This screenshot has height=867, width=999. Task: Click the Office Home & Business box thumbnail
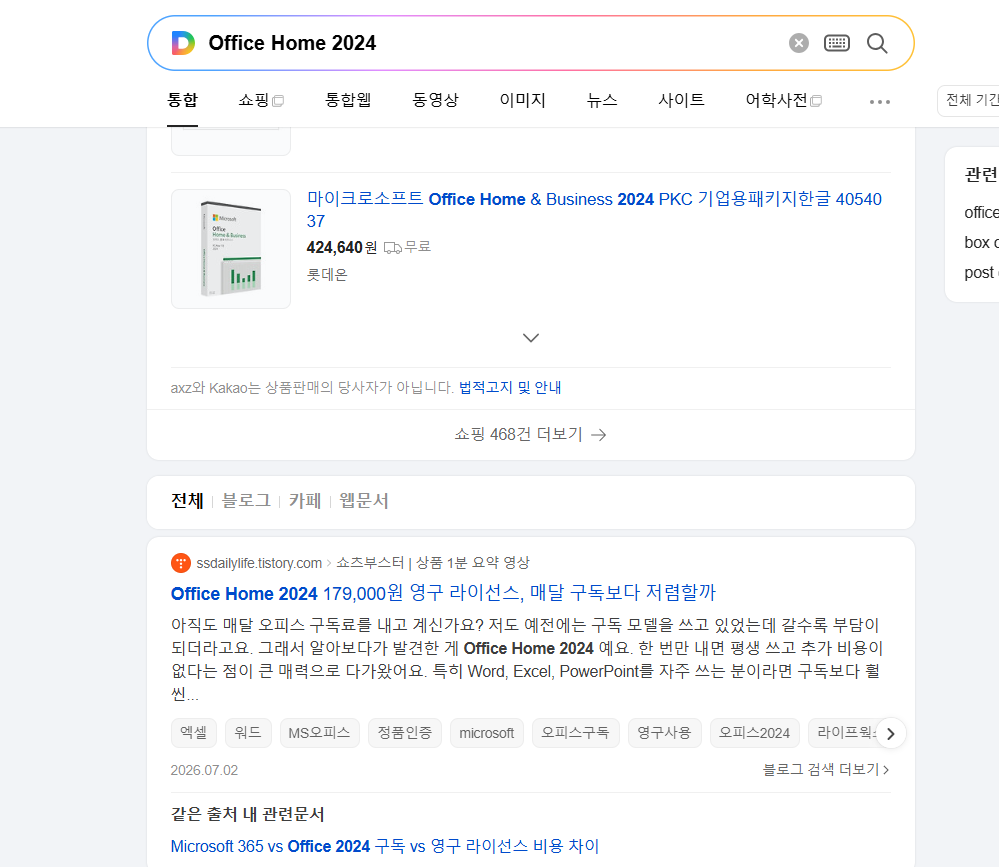231,248
